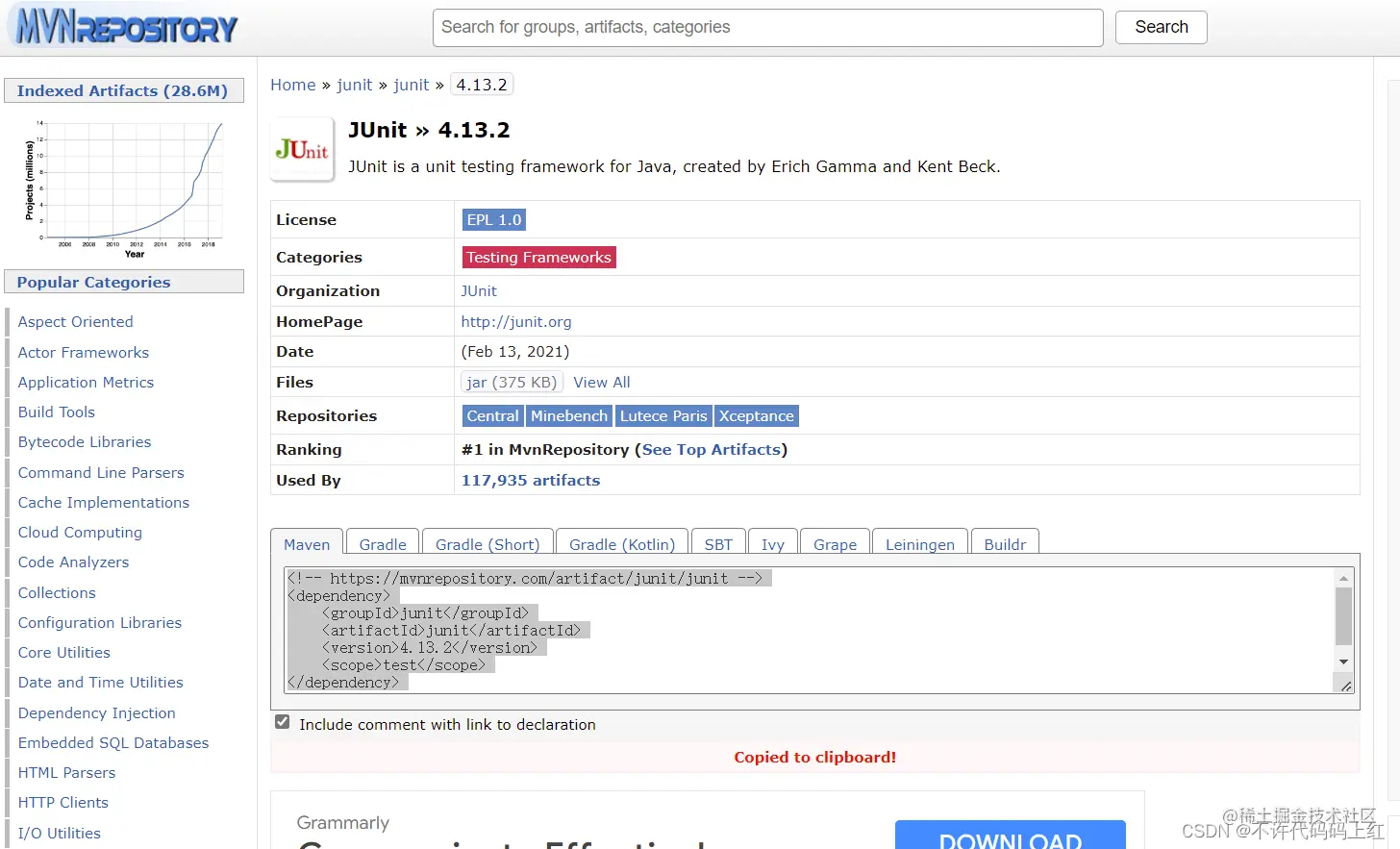Viewport: 1400px width, 849px height.
Task: Open Aspect Oriented category
Action: 75,321
